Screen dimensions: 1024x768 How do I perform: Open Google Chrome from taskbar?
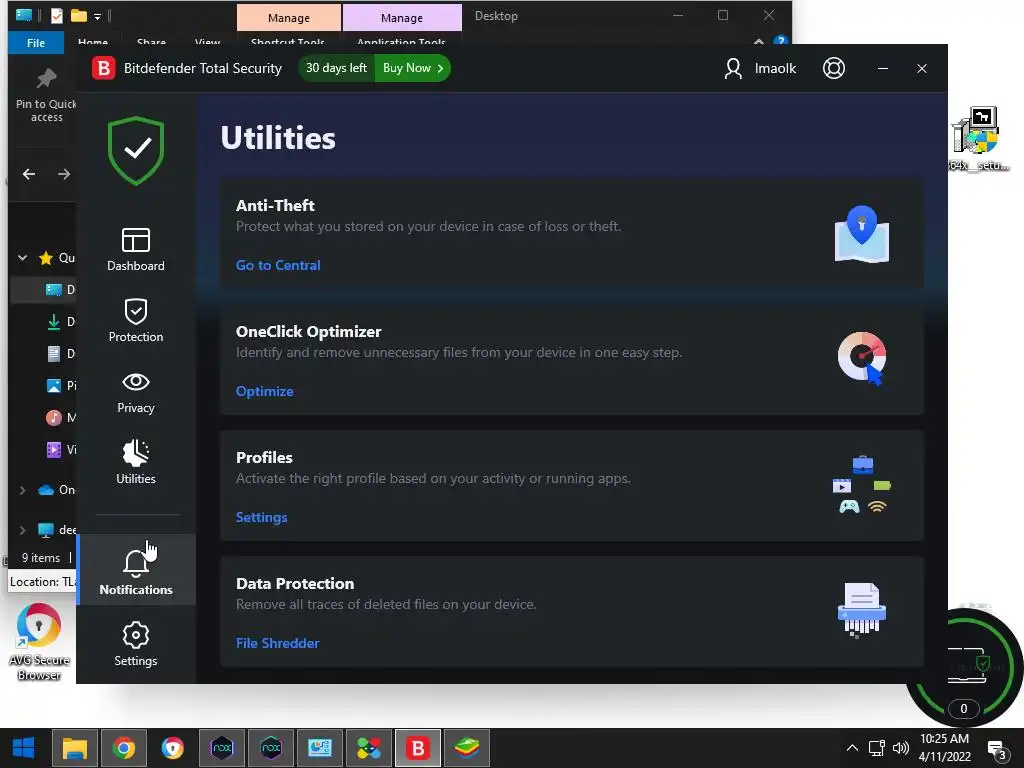tap(123, 748)
